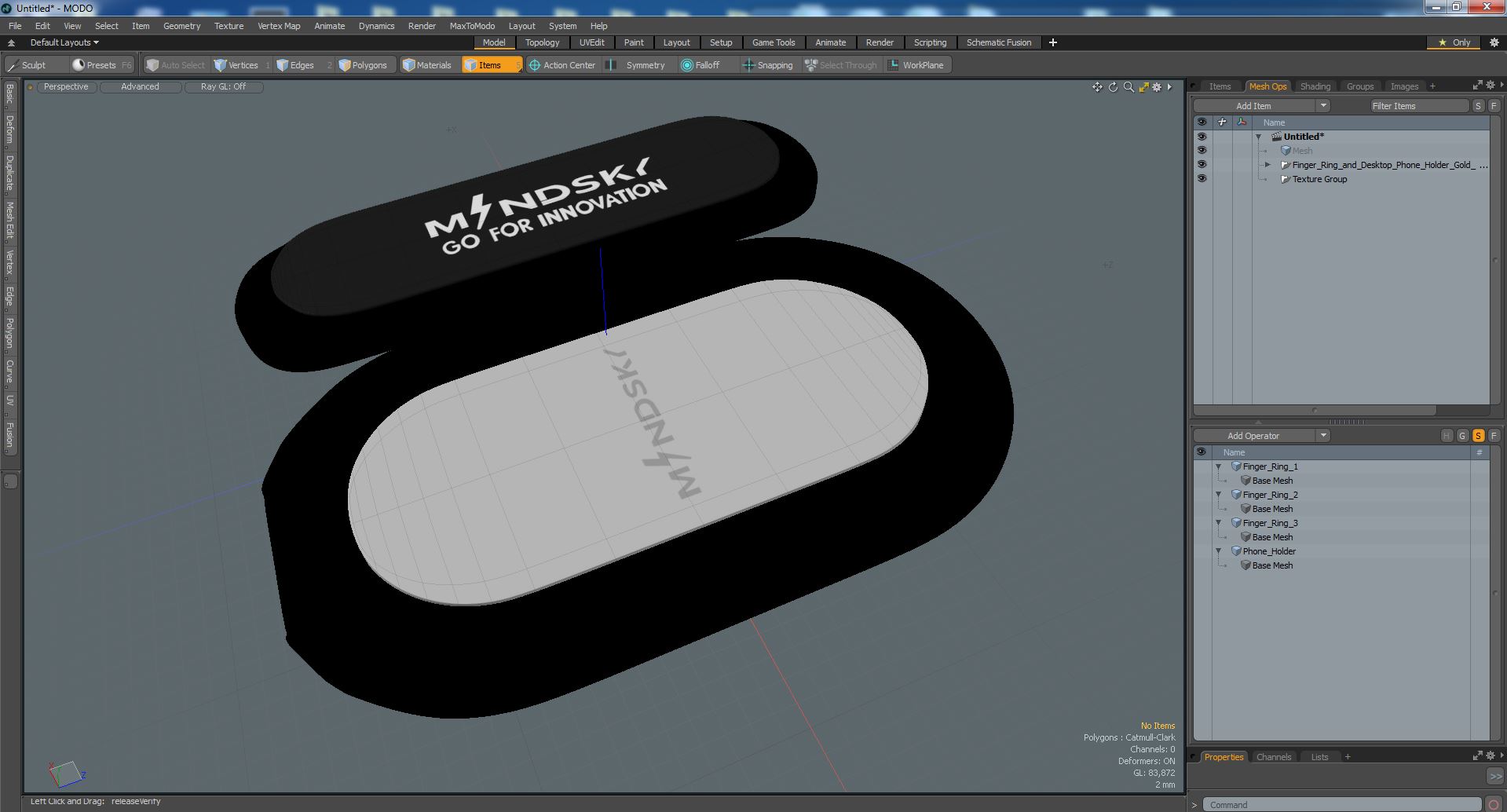The image size is (1507, 812).
Task: Switch to the Channels tab
Action: 1273,757
